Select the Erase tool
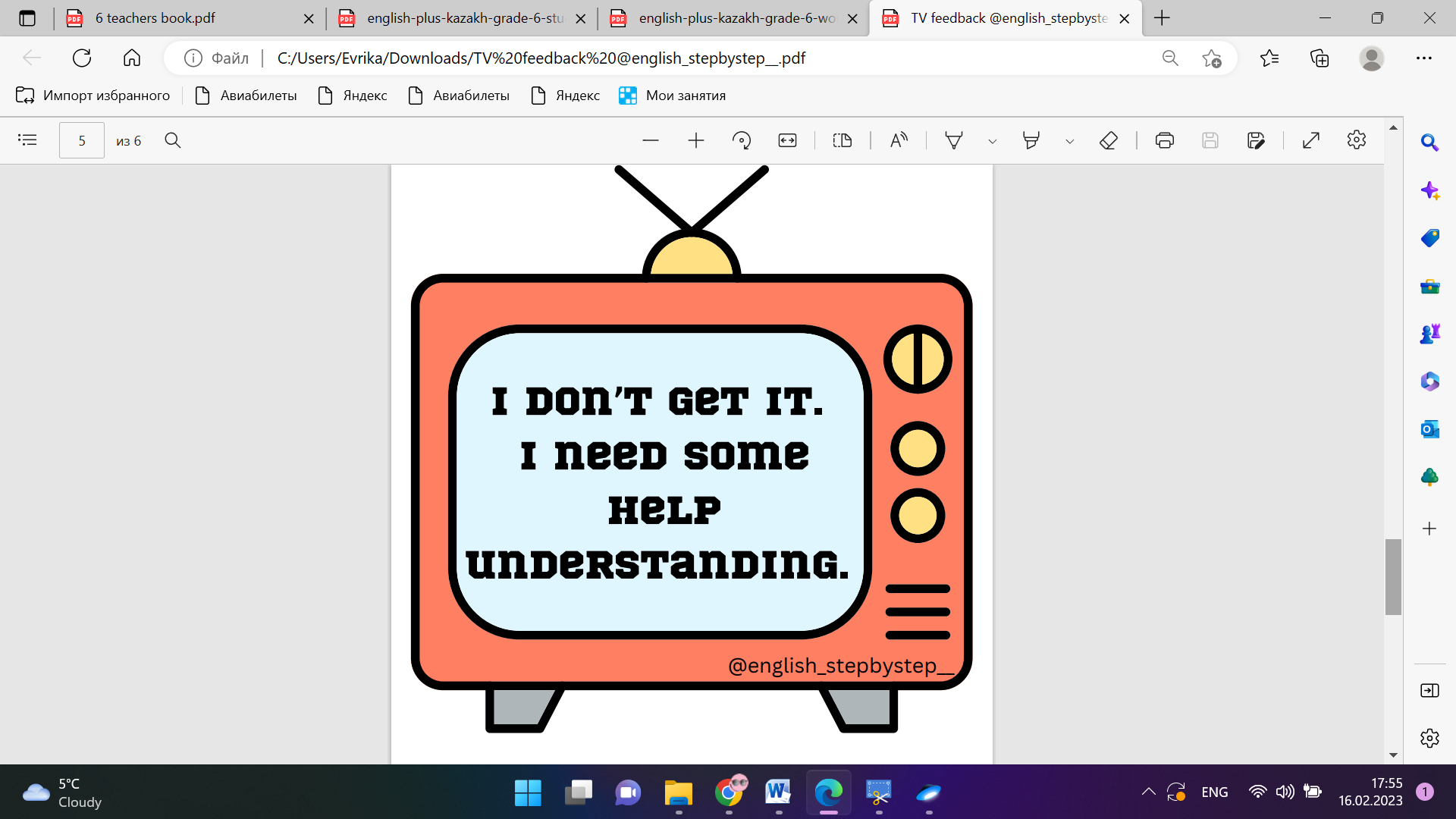This screenshot has height=819, width=1456. (1108, 140)
